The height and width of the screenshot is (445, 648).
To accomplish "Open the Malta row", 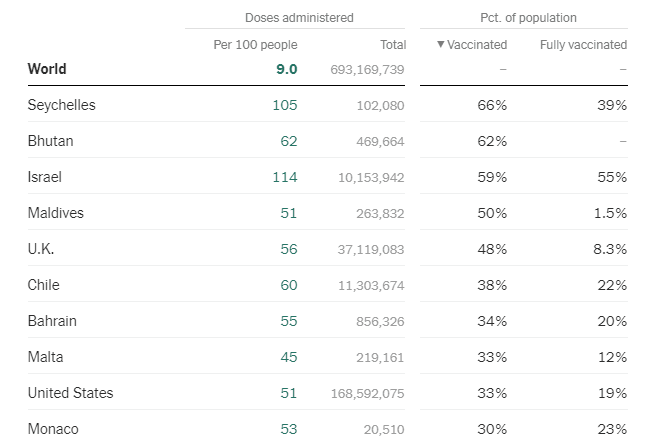I will pyautogui.click(x=45, y=357).
